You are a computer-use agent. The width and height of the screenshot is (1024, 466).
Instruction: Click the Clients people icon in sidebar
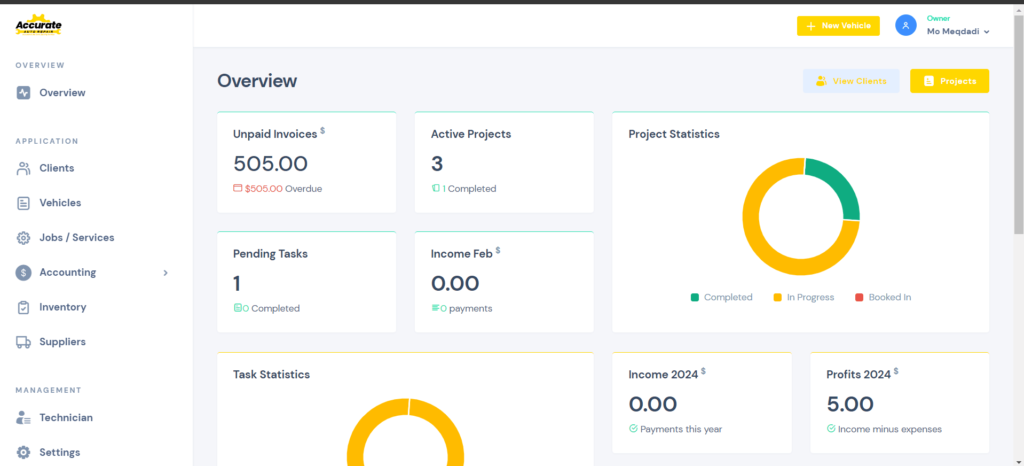24,168
